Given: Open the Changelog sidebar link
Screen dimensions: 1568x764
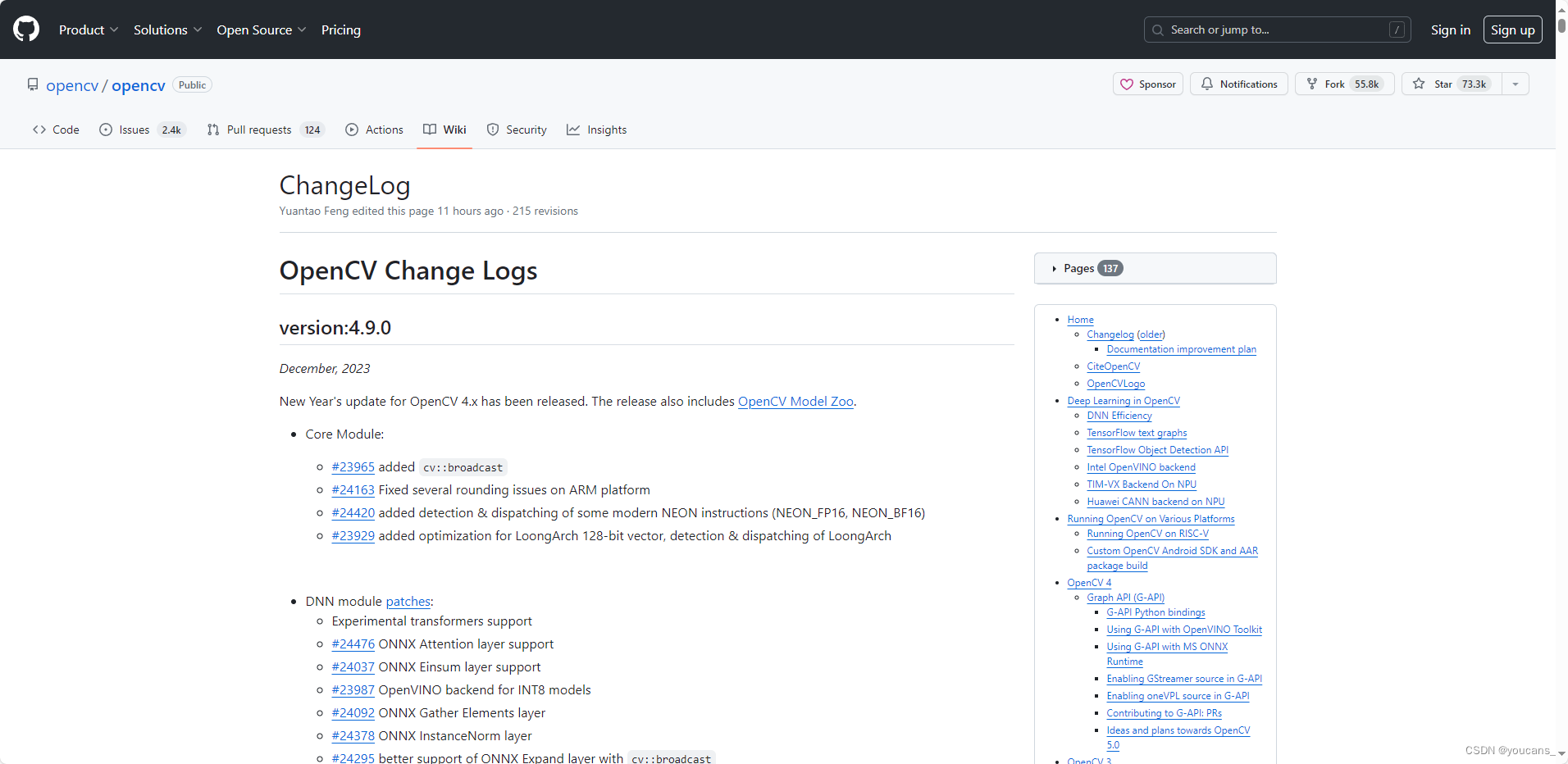Looking at the screenshot, I should (x=1110, y=334).
